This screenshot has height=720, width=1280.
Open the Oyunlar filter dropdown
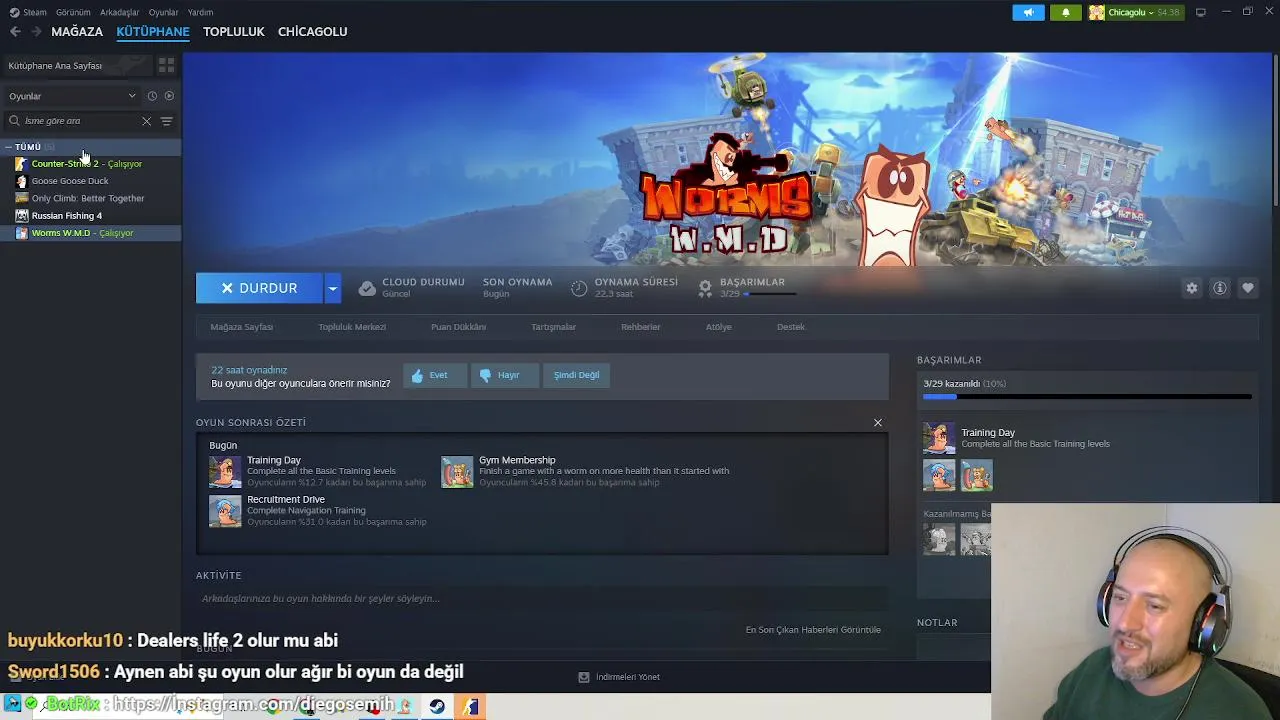coord(72,96)
